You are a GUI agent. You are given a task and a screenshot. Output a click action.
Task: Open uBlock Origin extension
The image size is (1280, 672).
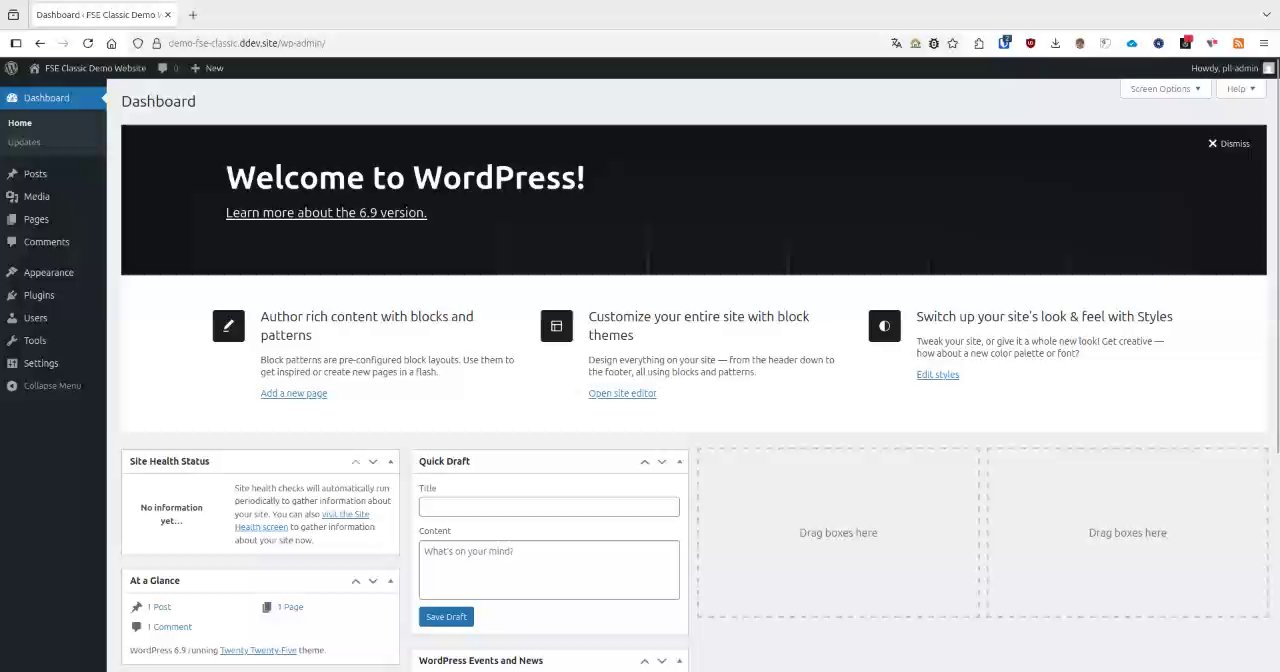[x=1031, y=43]
